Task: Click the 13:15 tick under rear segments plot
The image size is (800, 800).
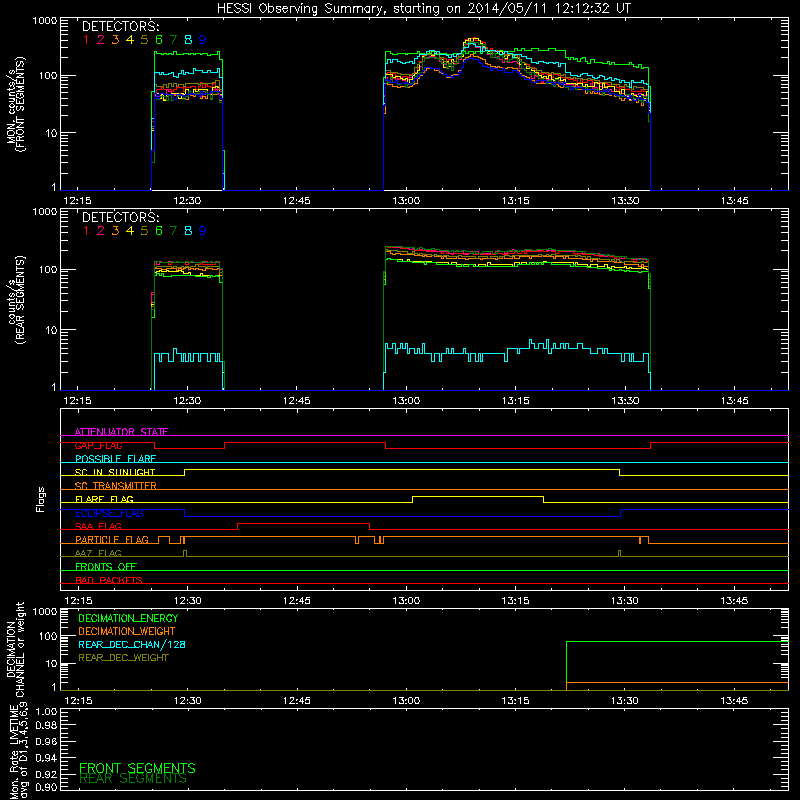Action: coord(515,401)
